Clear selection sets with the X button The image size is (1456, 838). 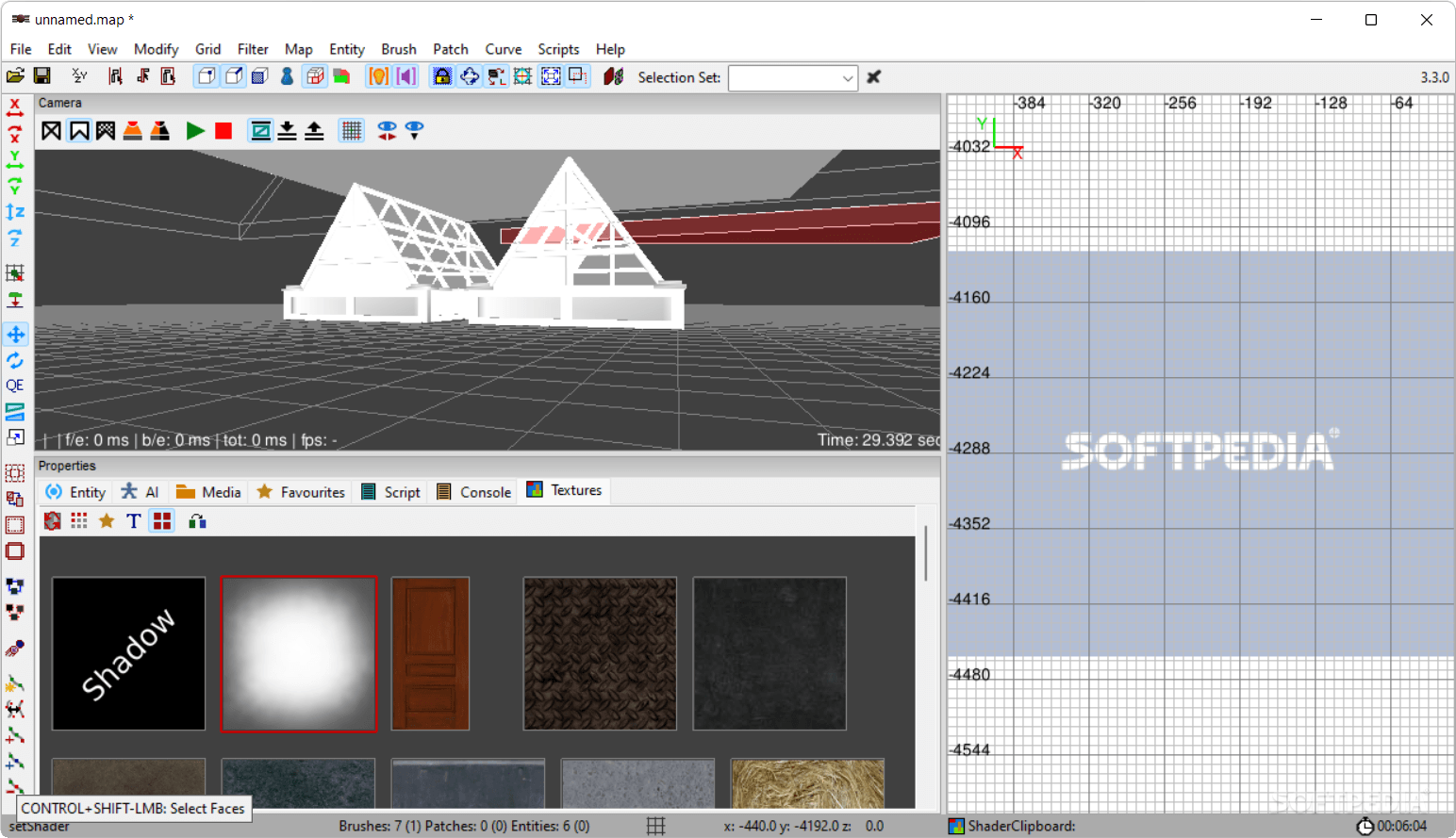tap(874, 77)
